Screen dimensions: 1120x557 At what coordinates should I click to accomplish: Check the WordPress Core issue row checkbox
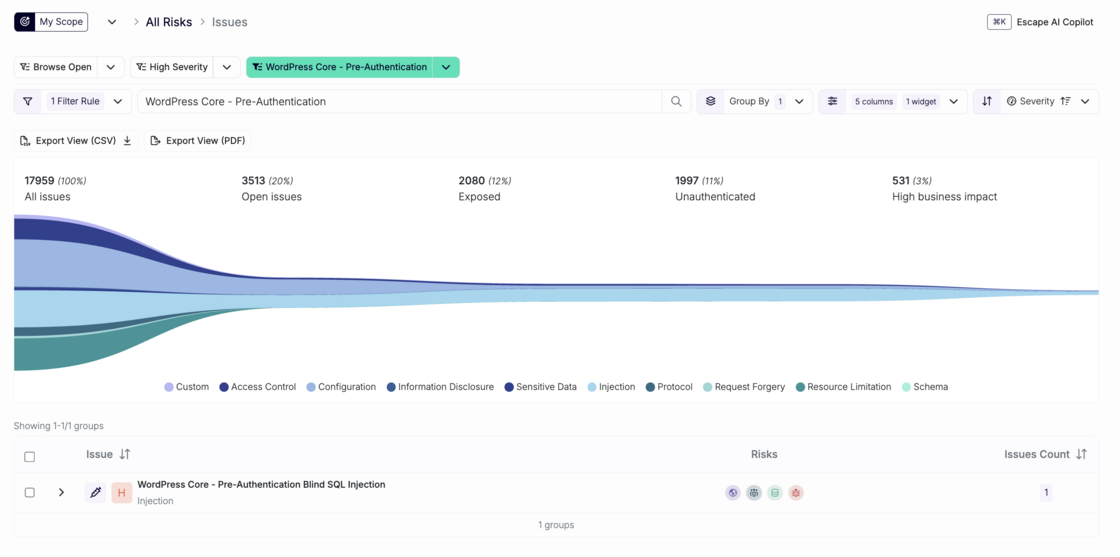click(x=29, y=492)
